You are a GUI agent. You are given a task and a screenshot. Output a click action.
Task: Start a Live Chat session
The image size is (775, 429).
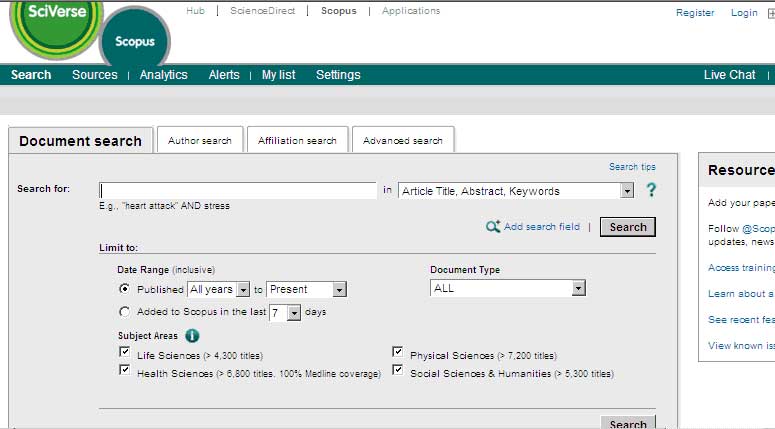click(x=730, y=75)
